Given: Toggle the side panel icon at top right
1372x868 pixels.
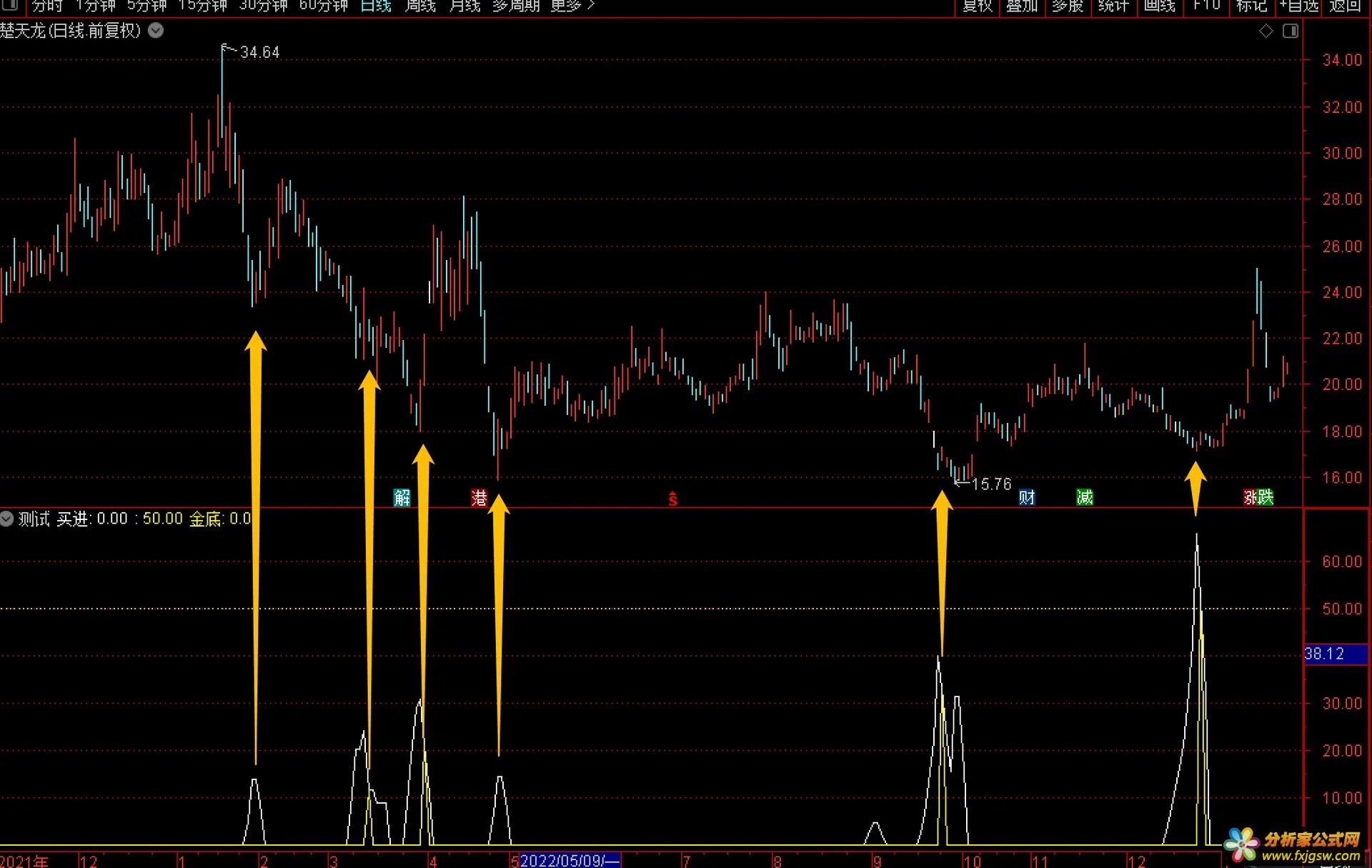Looking at the screenshot, I should (1290, 31).
